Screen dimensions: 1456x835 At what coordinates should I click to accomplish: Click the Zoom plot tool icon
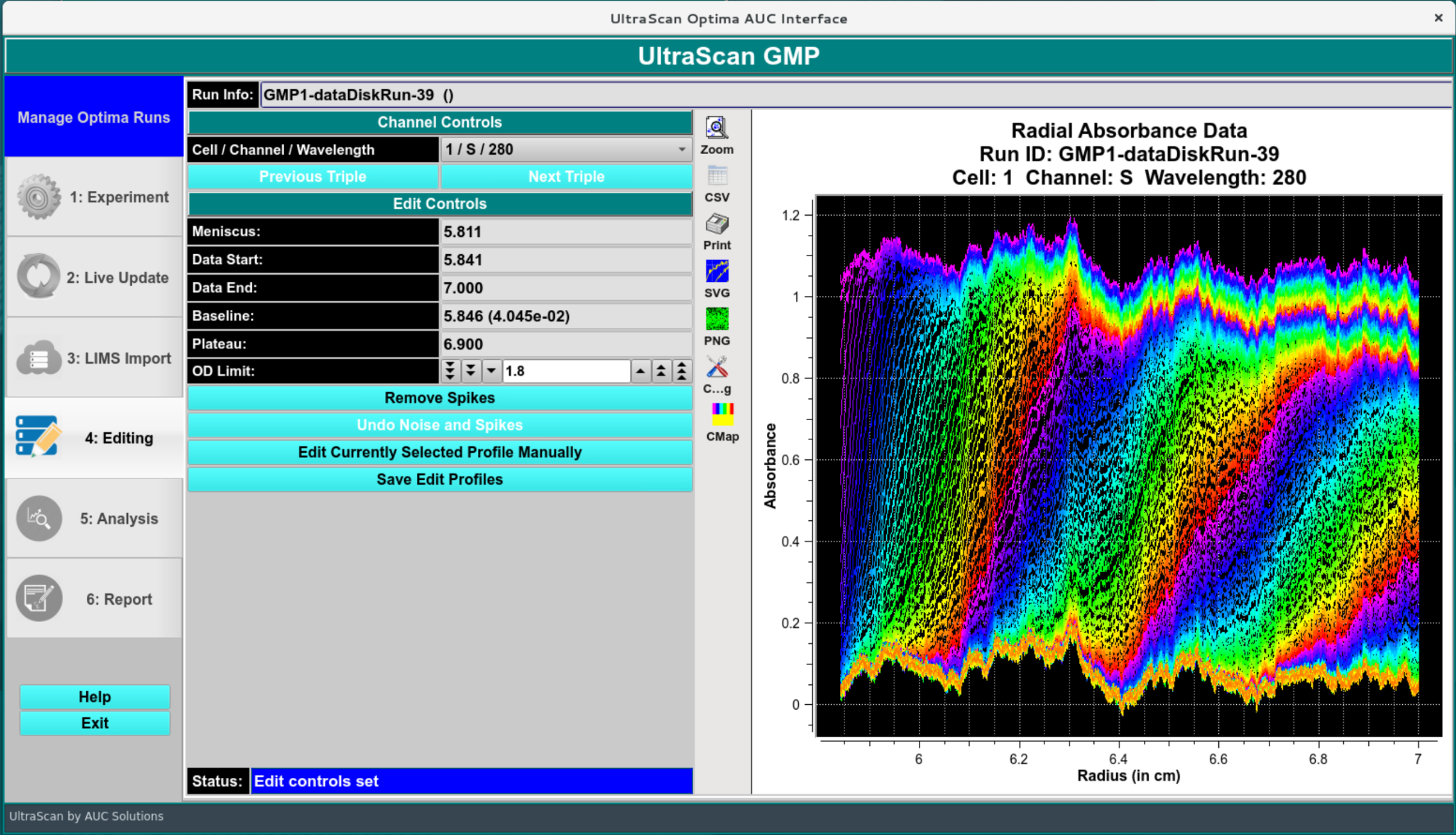pos(716,128)
